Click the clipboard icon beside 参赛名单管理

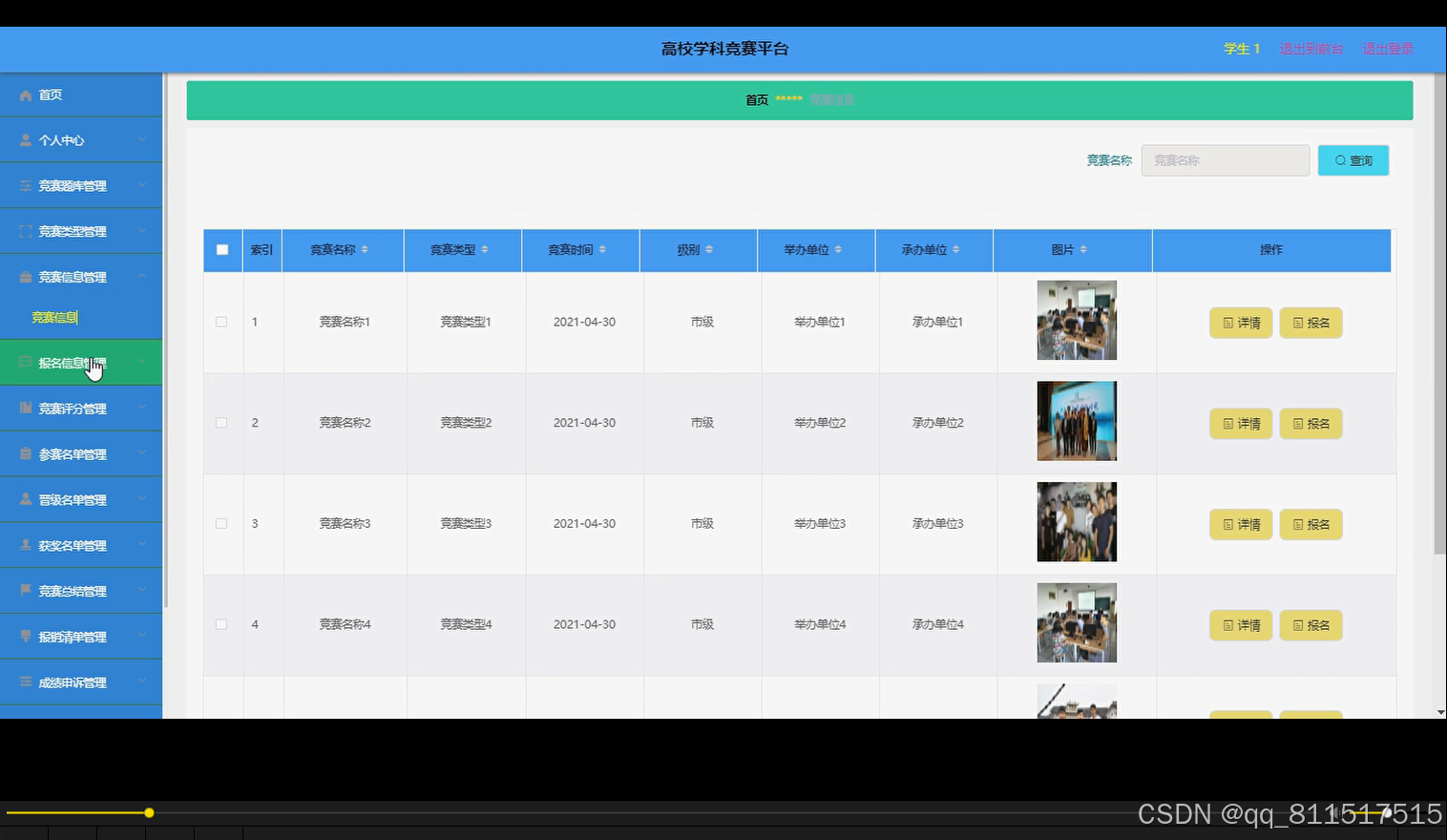tap(26, 454)
